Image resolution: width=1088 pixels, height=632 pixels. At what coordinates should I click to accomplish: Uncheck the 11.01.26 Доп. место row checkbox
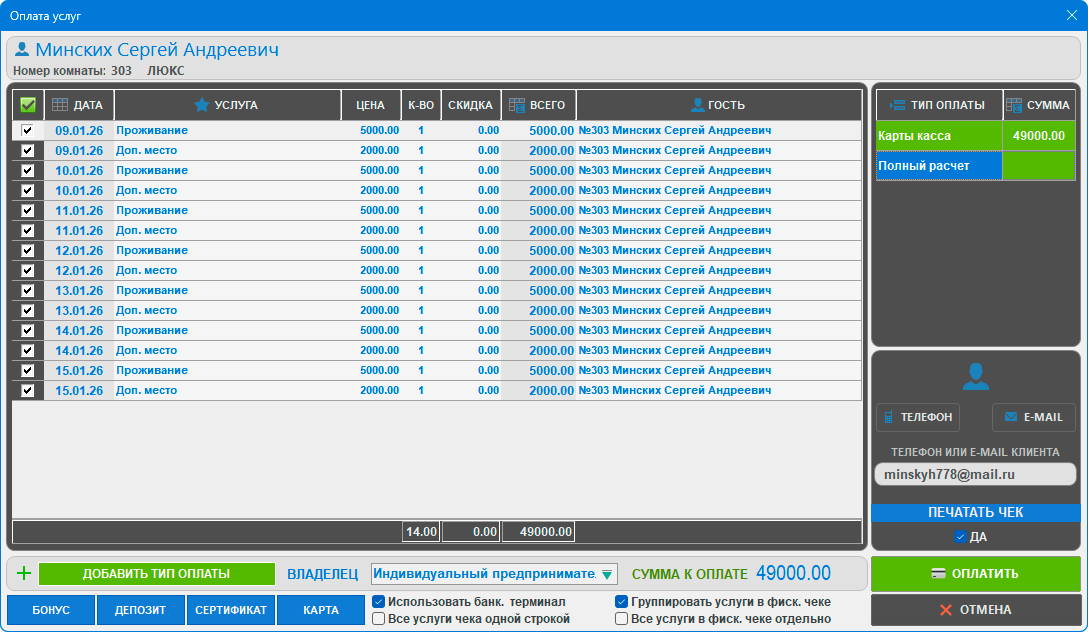[x=28, y=230]
